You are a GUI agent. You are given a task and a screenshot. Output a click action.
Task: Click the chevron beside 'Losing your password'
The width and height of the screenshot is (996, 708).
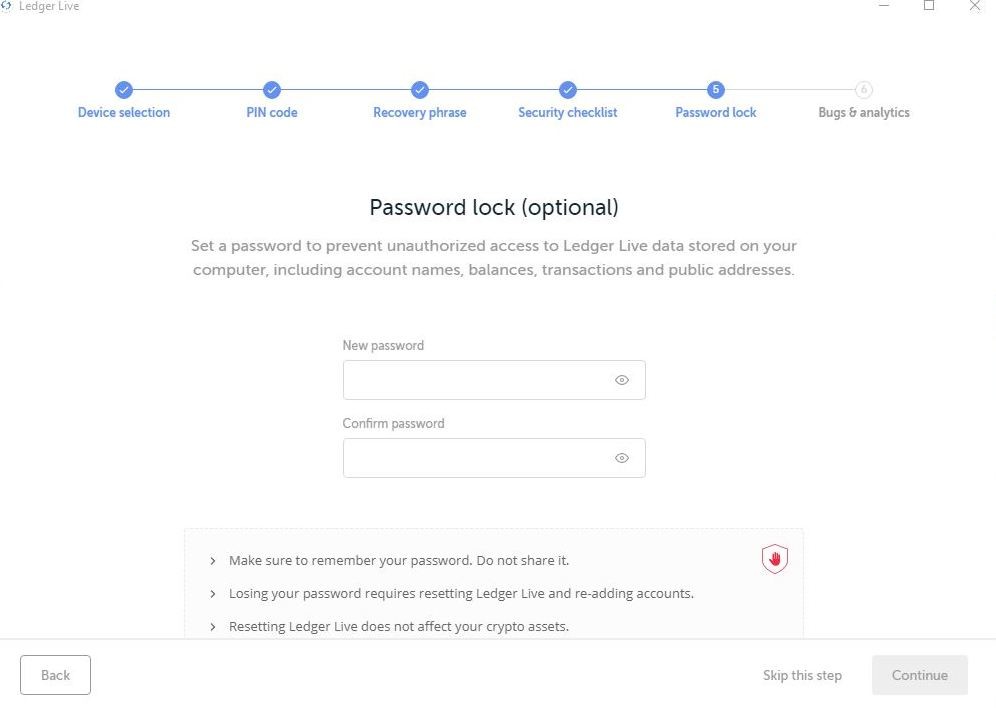point(213,594)
